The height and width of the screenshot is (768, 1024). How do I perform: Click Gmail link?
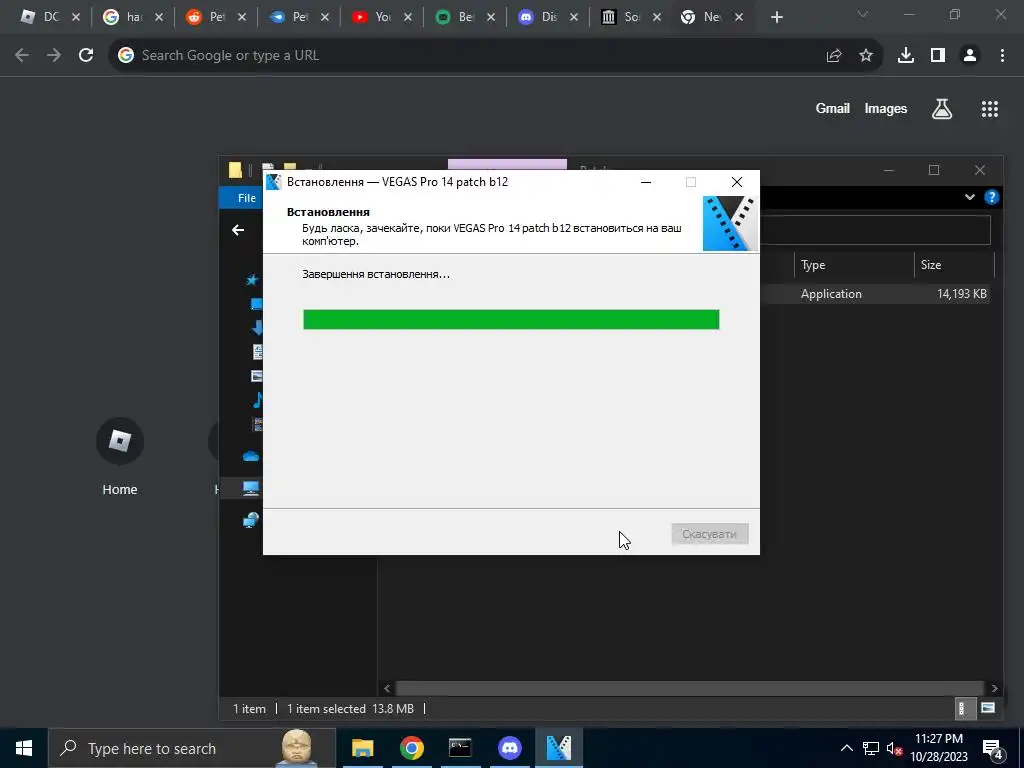(x=833, y=108)
